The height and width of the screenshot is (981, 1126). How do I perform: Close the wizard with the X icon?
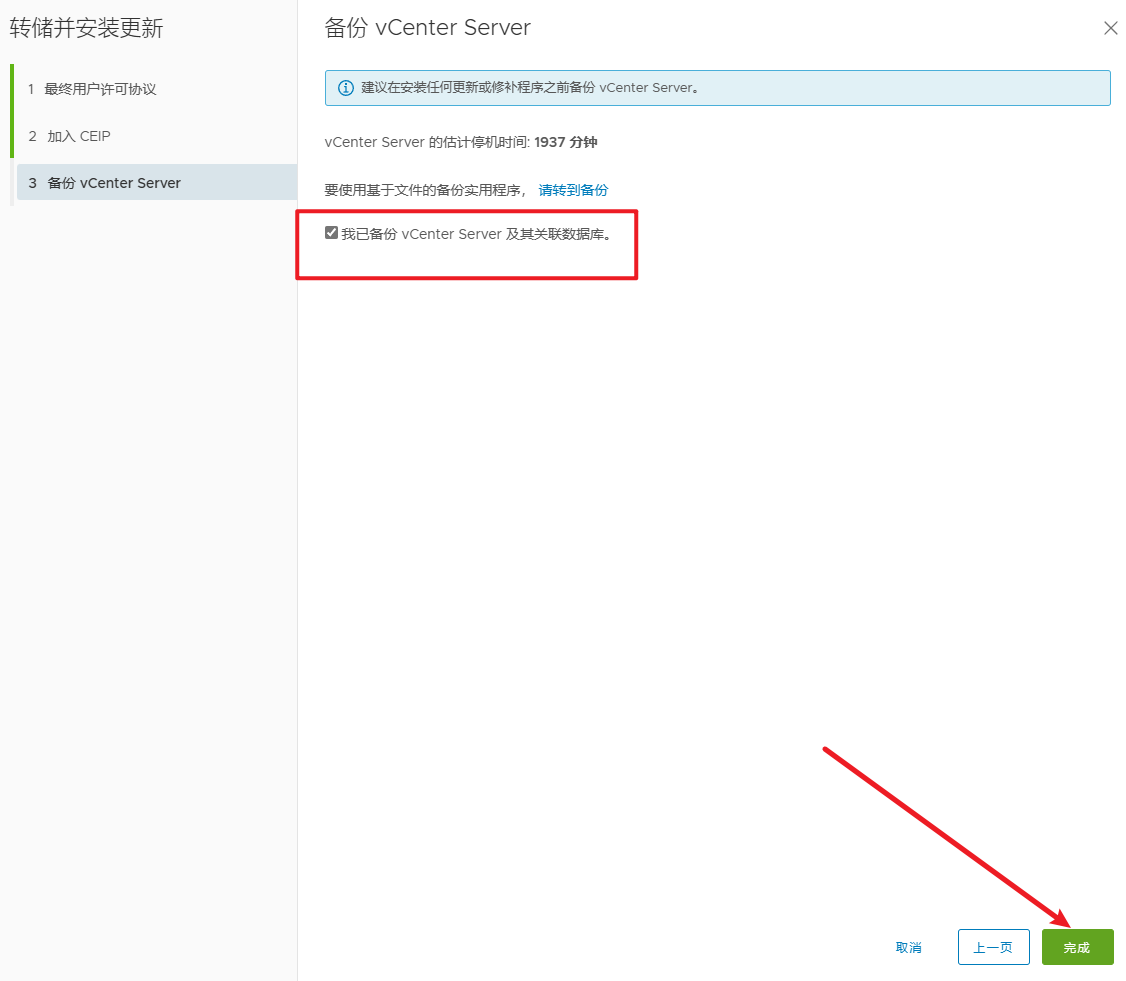(1110, 29)
